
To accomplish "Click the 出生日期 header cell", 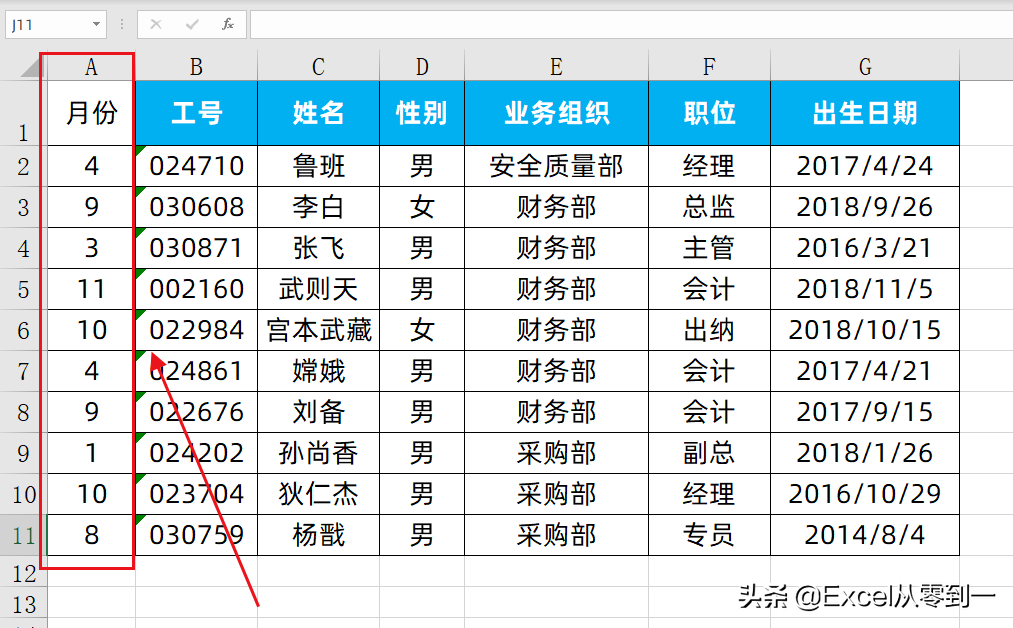I will [865, 113].
